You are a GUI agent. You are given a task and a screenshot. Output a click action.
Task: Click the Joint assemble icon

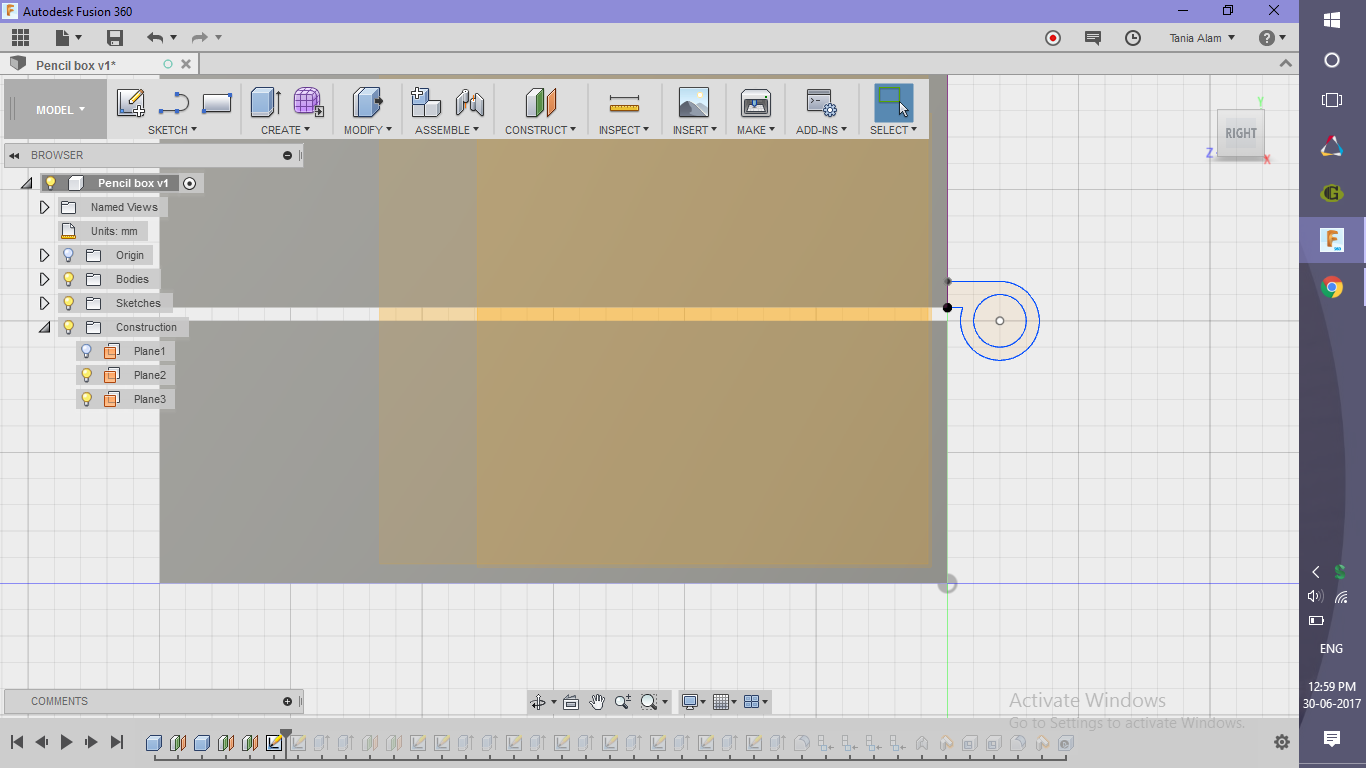tap(469, 103)
